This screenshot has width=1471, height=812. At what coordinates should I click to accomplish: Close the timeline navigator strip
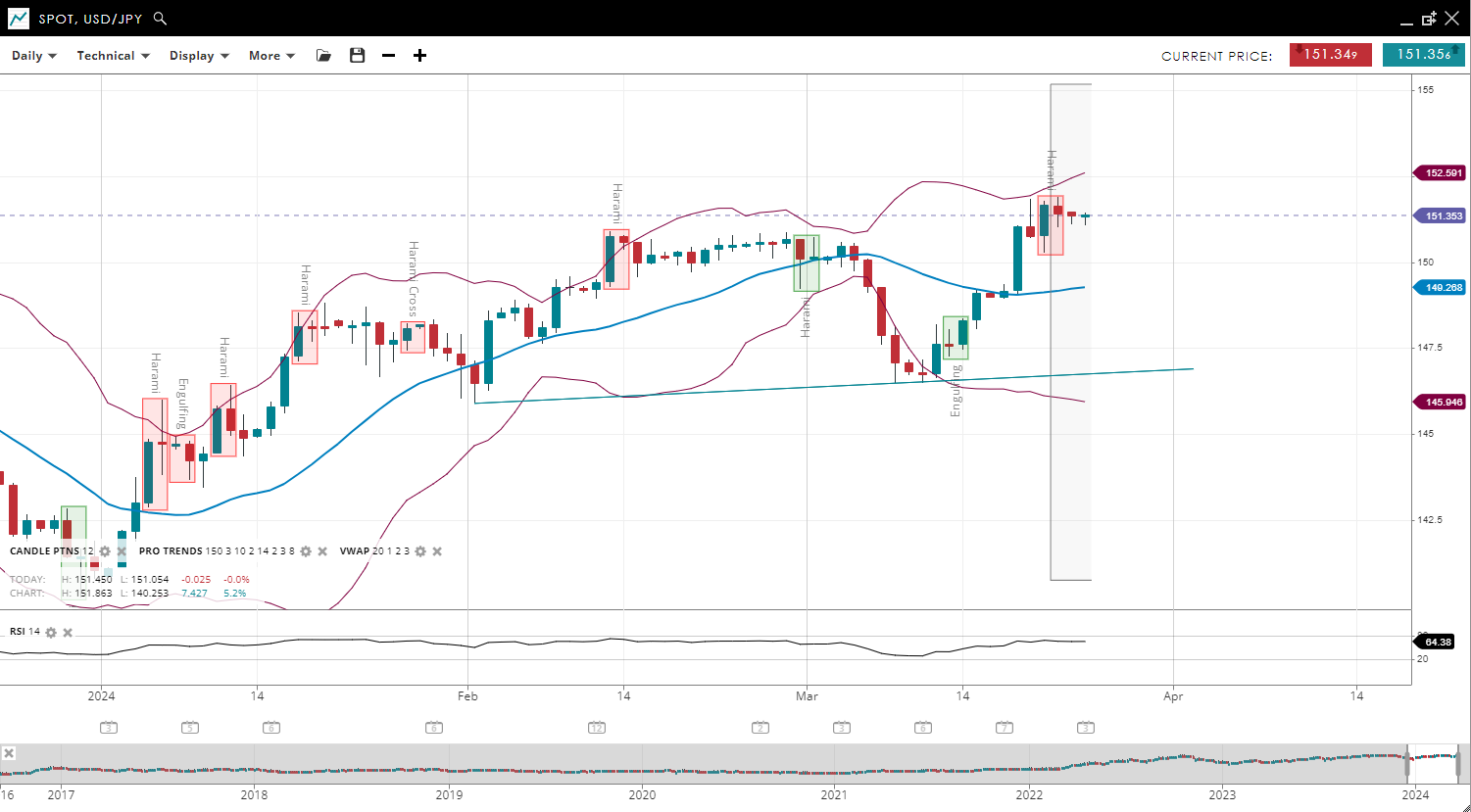pyautogui.click(x=9, y=753)
